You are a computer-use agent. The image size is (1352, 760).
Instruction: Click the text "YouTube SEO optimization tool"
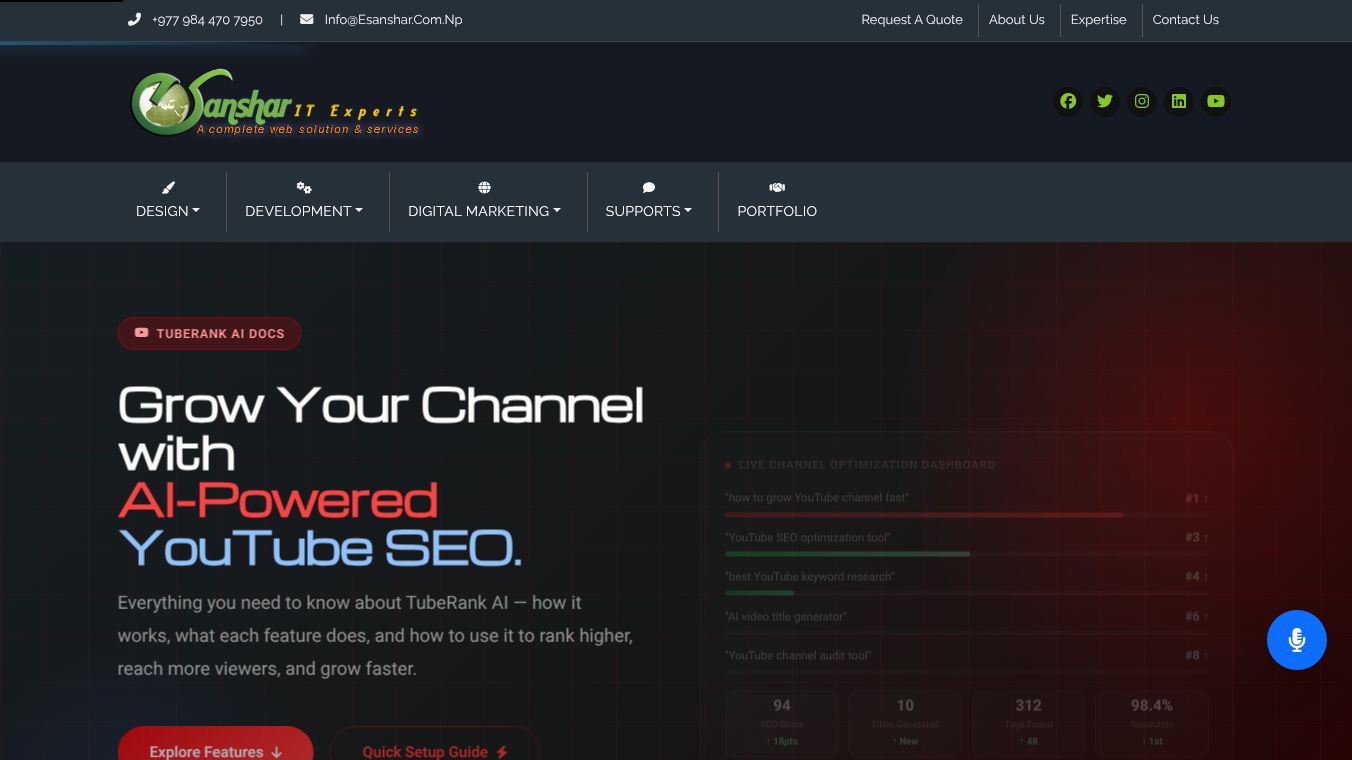tap(808, 538)
